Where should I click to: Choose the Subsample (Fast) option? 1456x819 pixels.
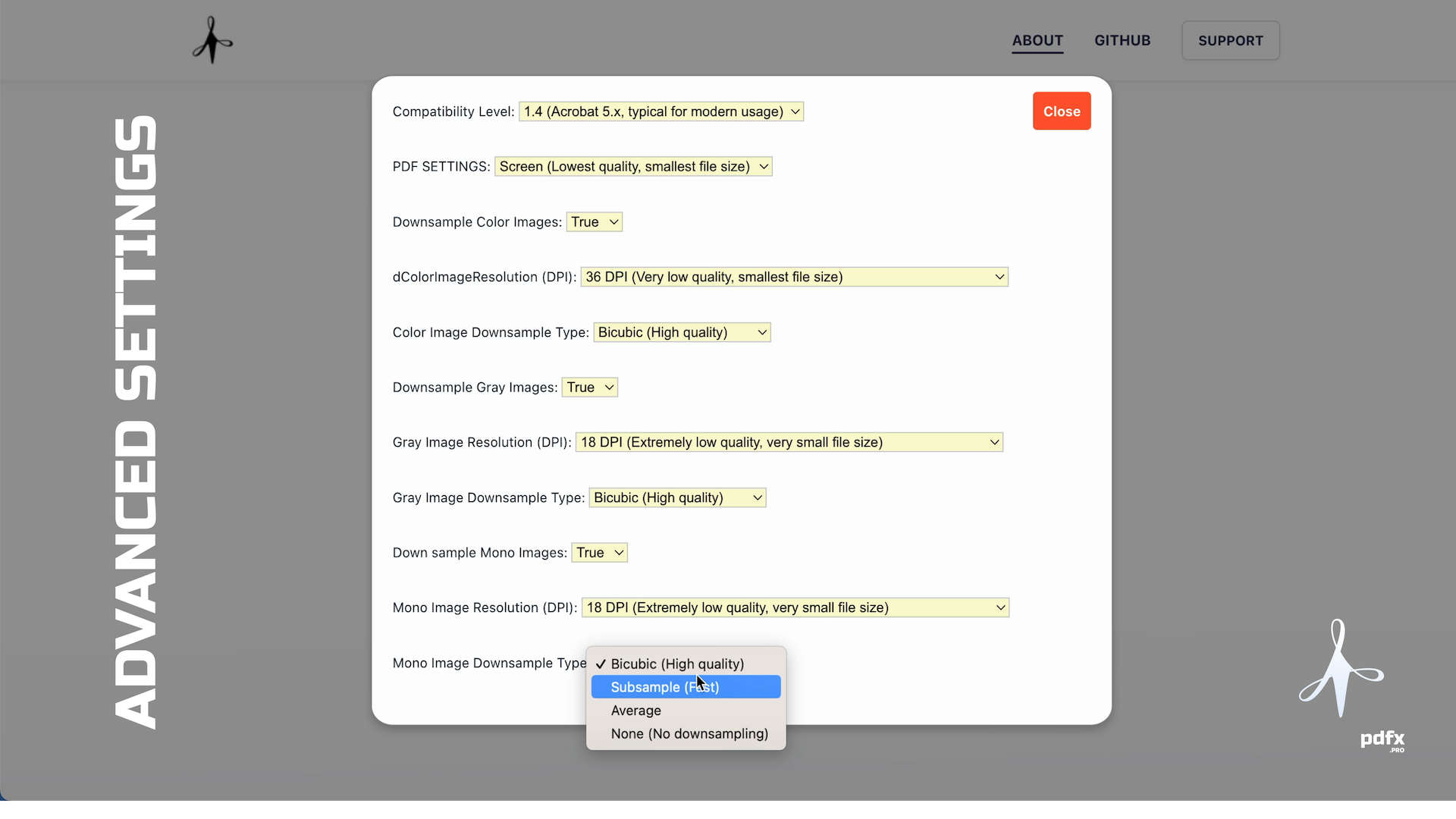click(x=686, y=687)
